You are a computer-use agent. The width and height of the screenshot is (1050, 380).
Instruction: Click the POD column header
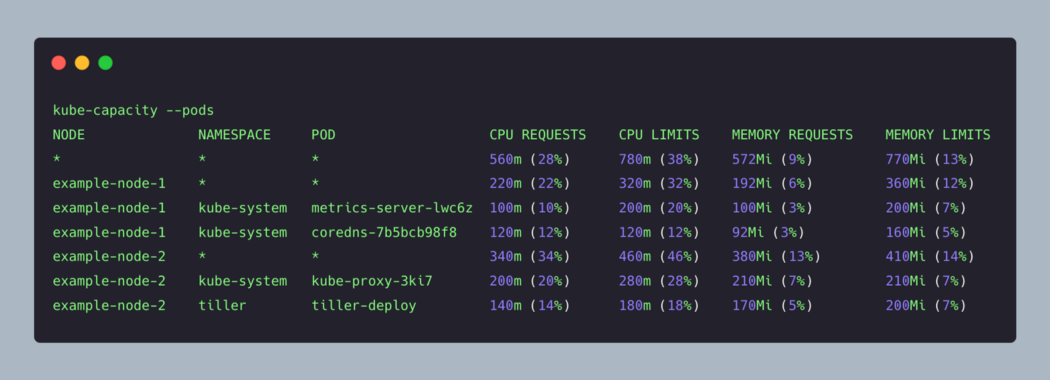pyautogui.click(x=323, y=135)
